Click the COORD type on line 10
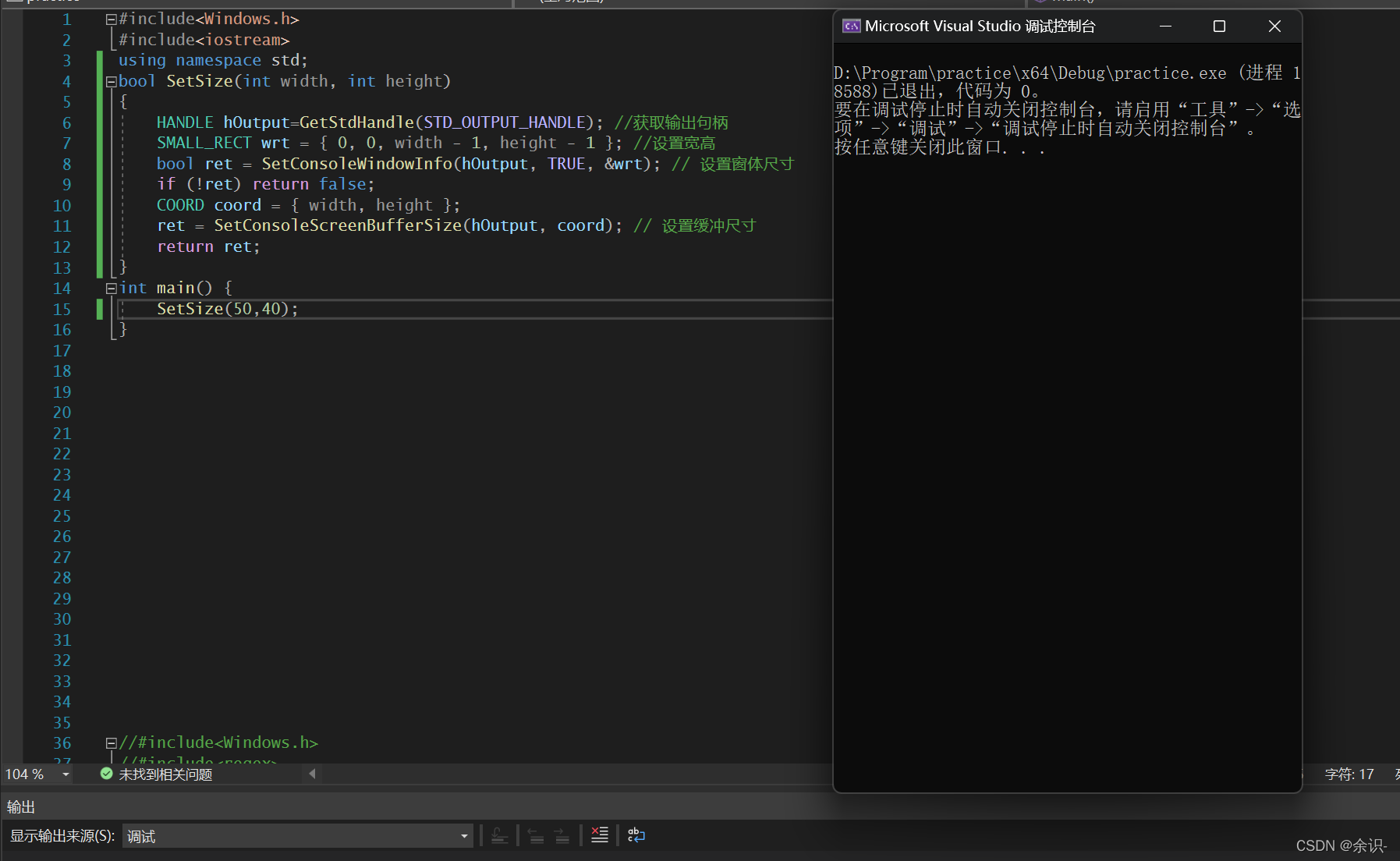Viewport: 1400px width, 861px height. point(180,205)
